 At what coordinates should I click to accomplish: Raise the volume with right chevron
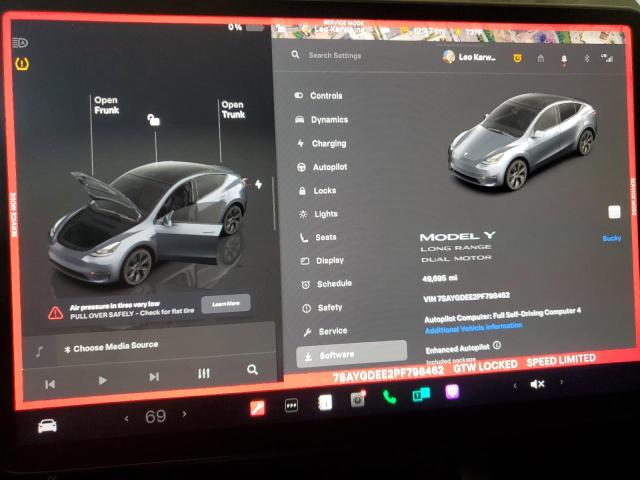pyautogui.click(x=562, y=382)
